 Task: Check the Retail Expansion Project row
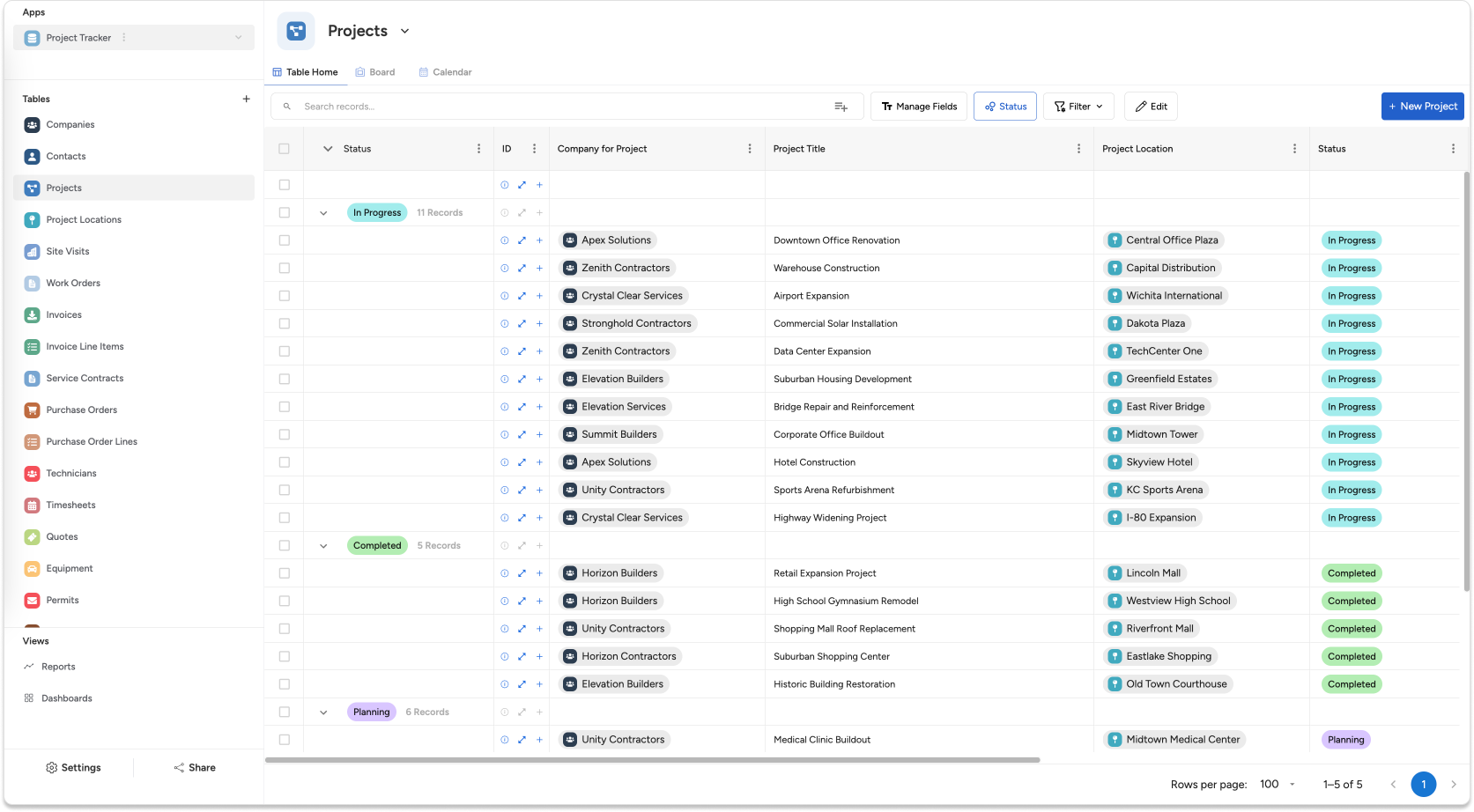coord(284,573)
